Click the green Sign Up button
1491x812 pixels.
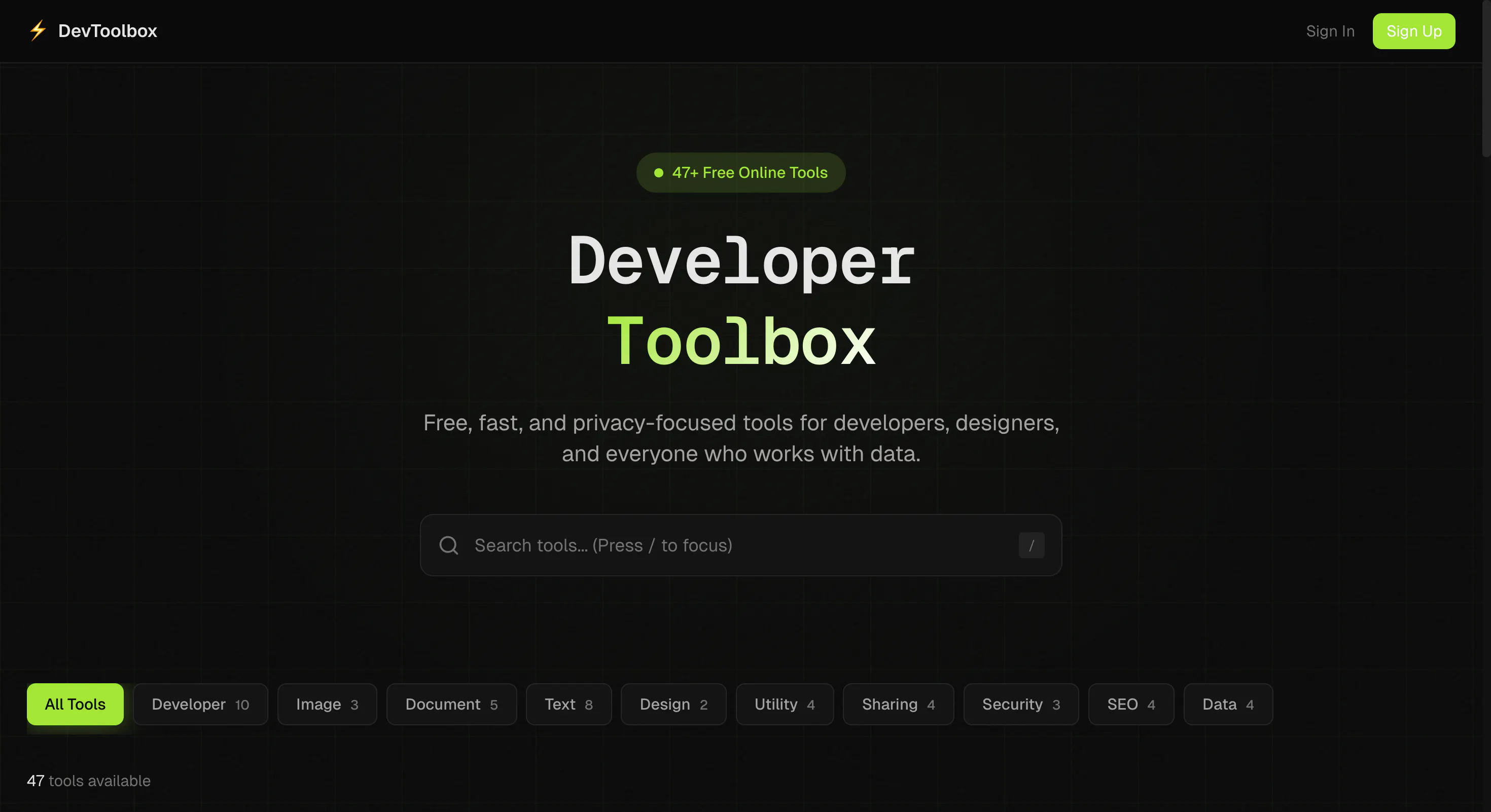pos(1413,31)
